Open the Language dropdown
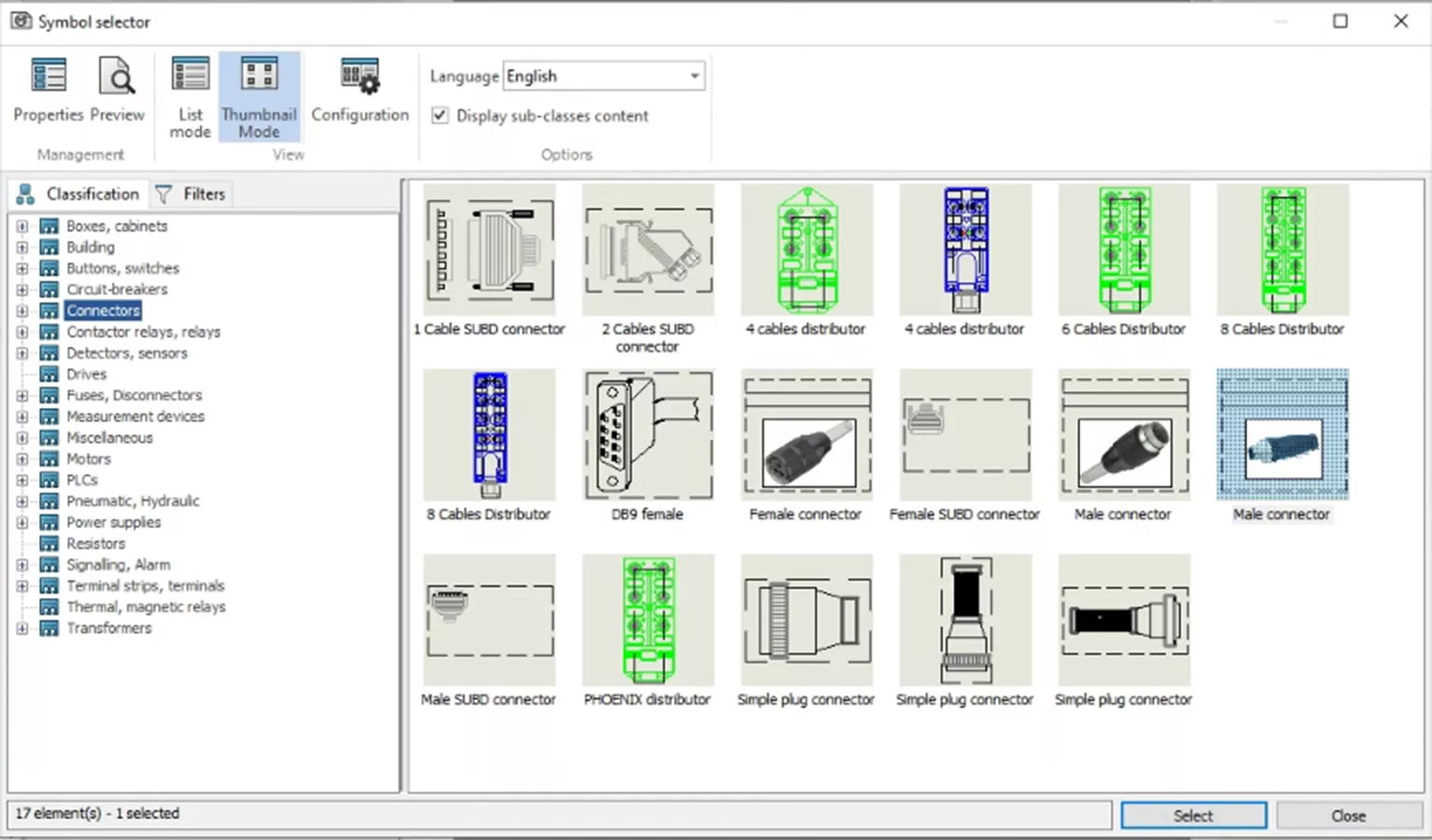Viewport: 1432px width, 840px height. [694, 77]
